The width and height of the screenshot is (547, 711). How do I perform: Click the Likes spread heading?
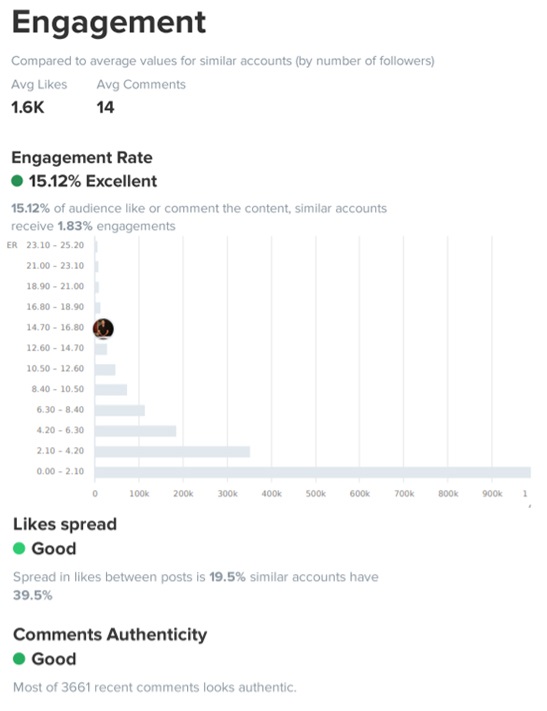(65, 524)
